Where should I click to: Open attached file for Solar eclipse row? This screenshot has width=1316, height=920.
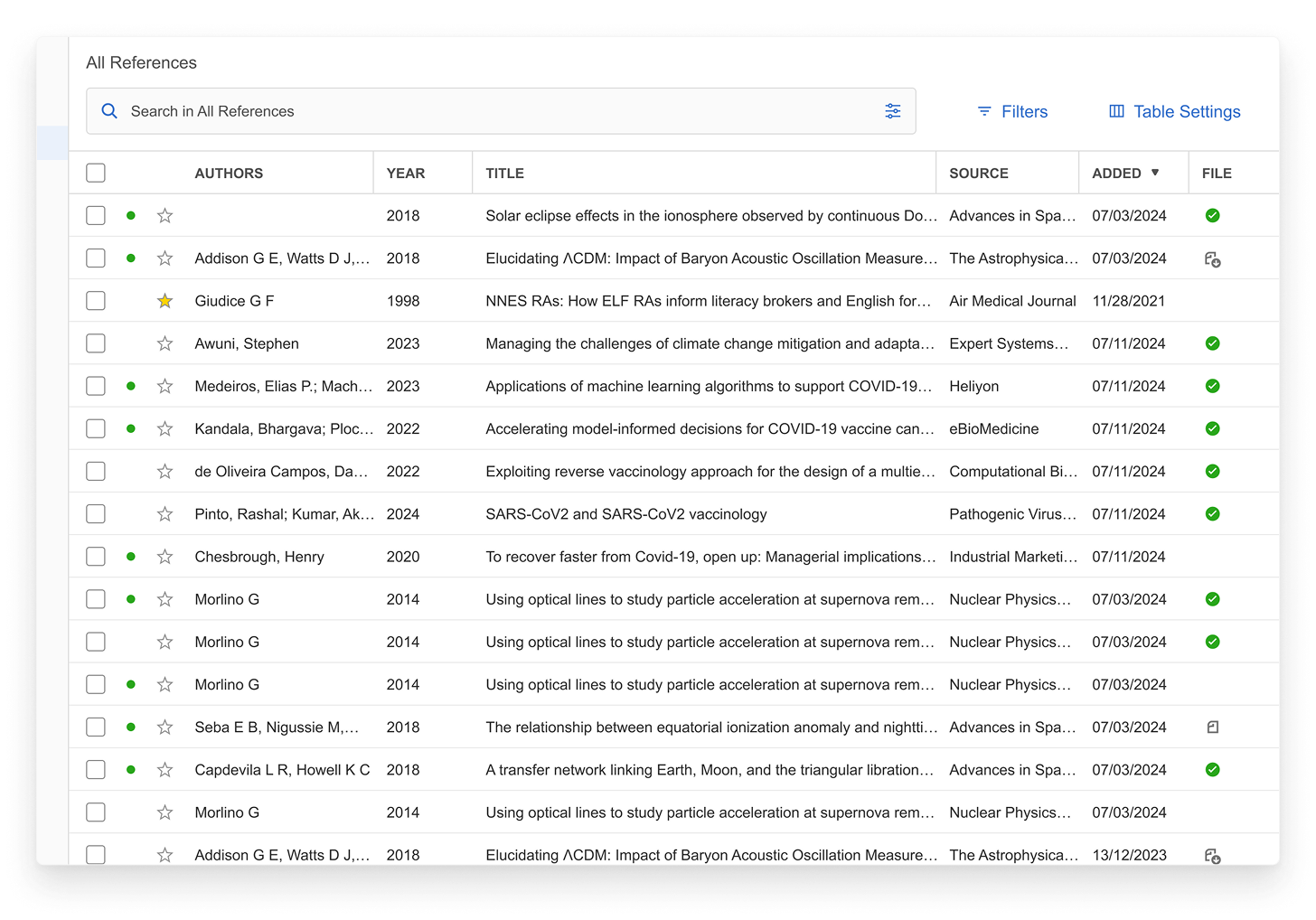1213,216
